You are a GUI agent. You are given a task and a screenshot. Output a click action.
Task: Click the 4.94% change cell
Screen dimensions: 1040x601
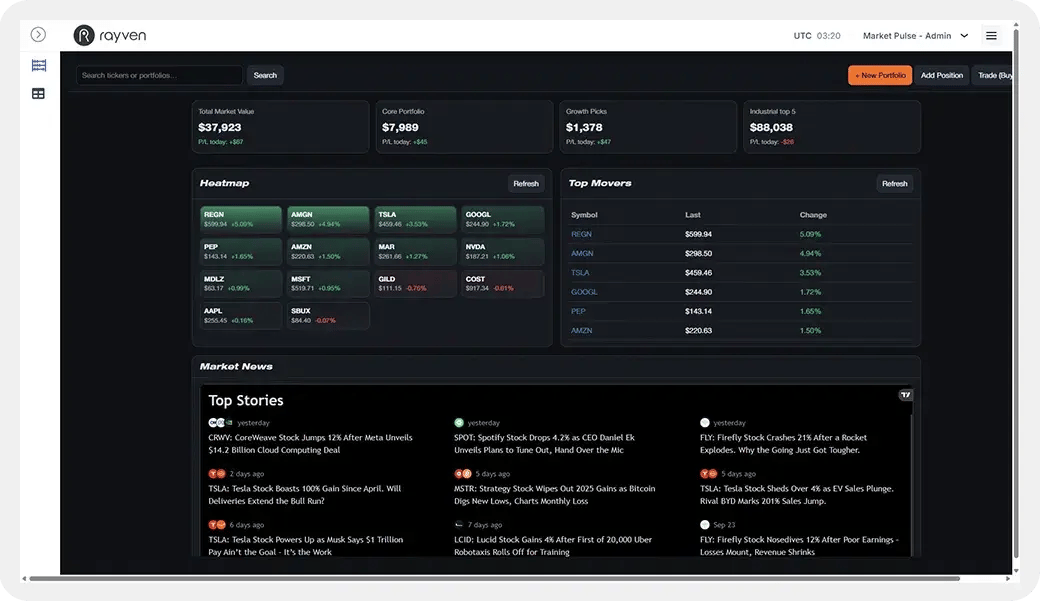tap(810, 253)
